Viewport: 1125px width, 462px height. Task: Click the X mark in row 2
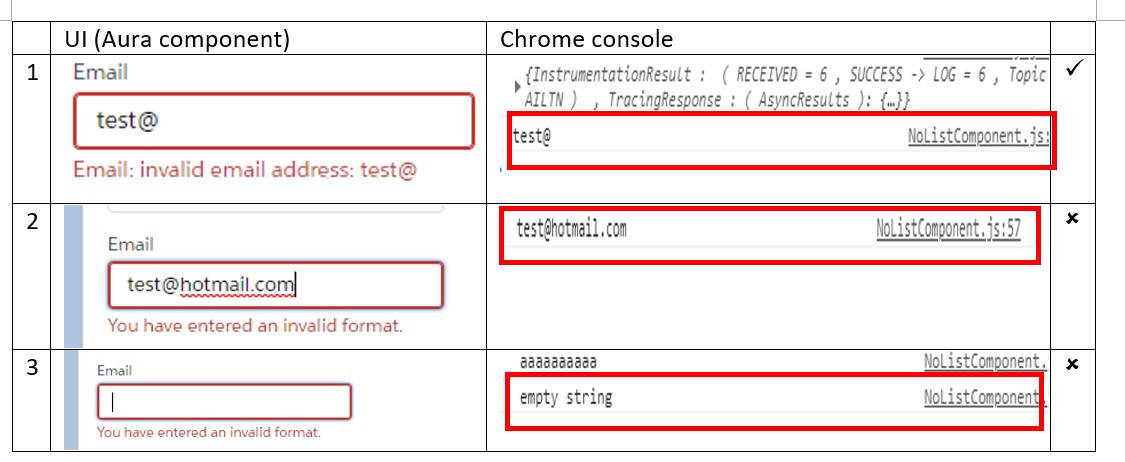tap(1073, 219)
